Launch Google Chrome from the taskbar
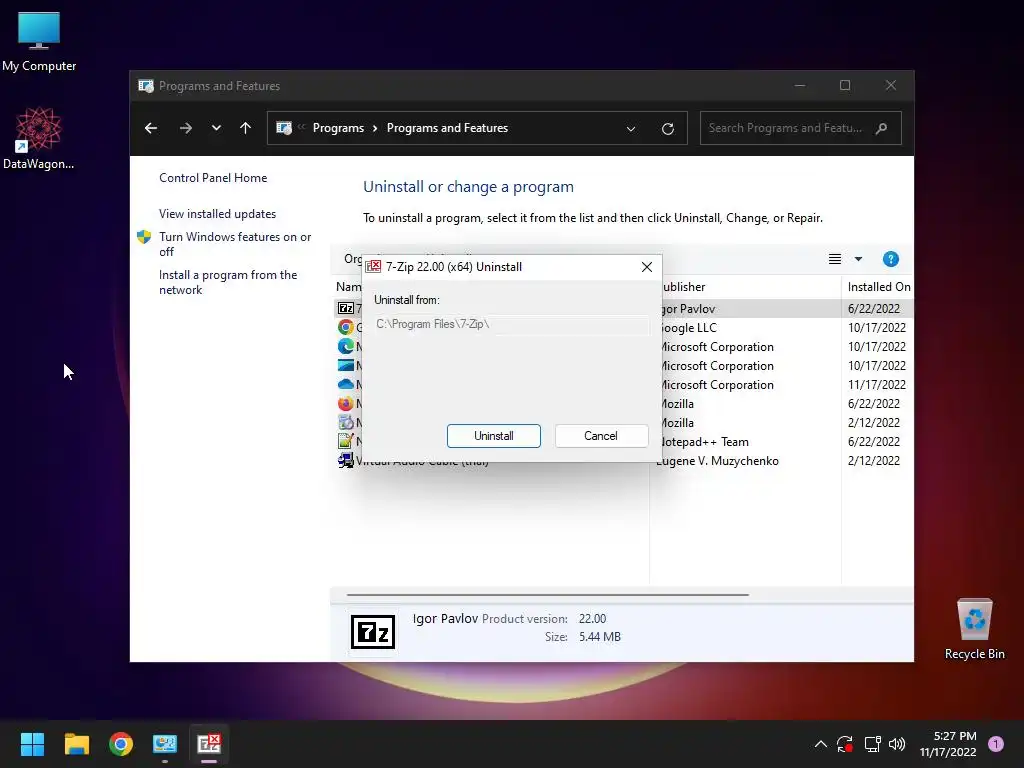This screenshot has height=768, width=1024. [121, 744]
